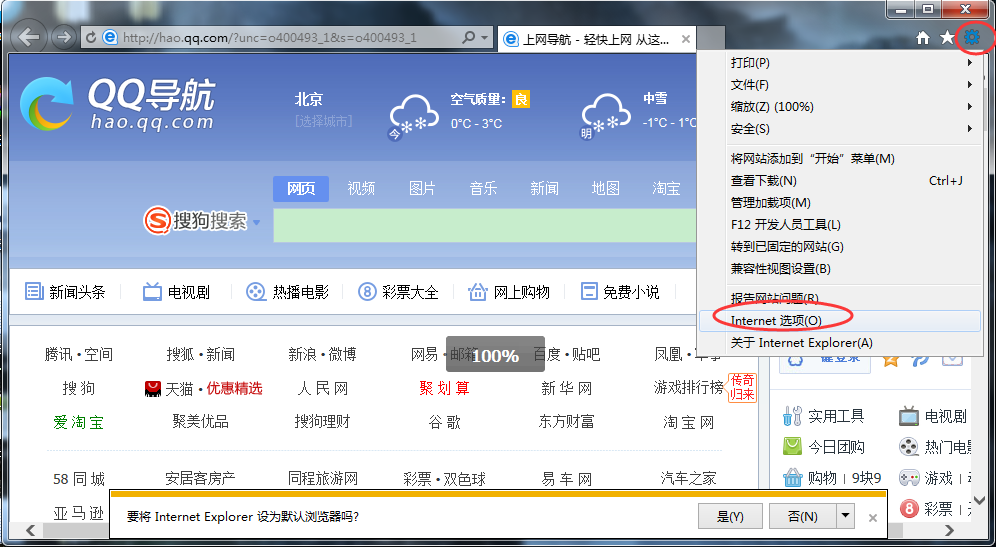Open the 搜狗搜索 engine dropdown
The image size is (996, 547).
tap(256, 223)
